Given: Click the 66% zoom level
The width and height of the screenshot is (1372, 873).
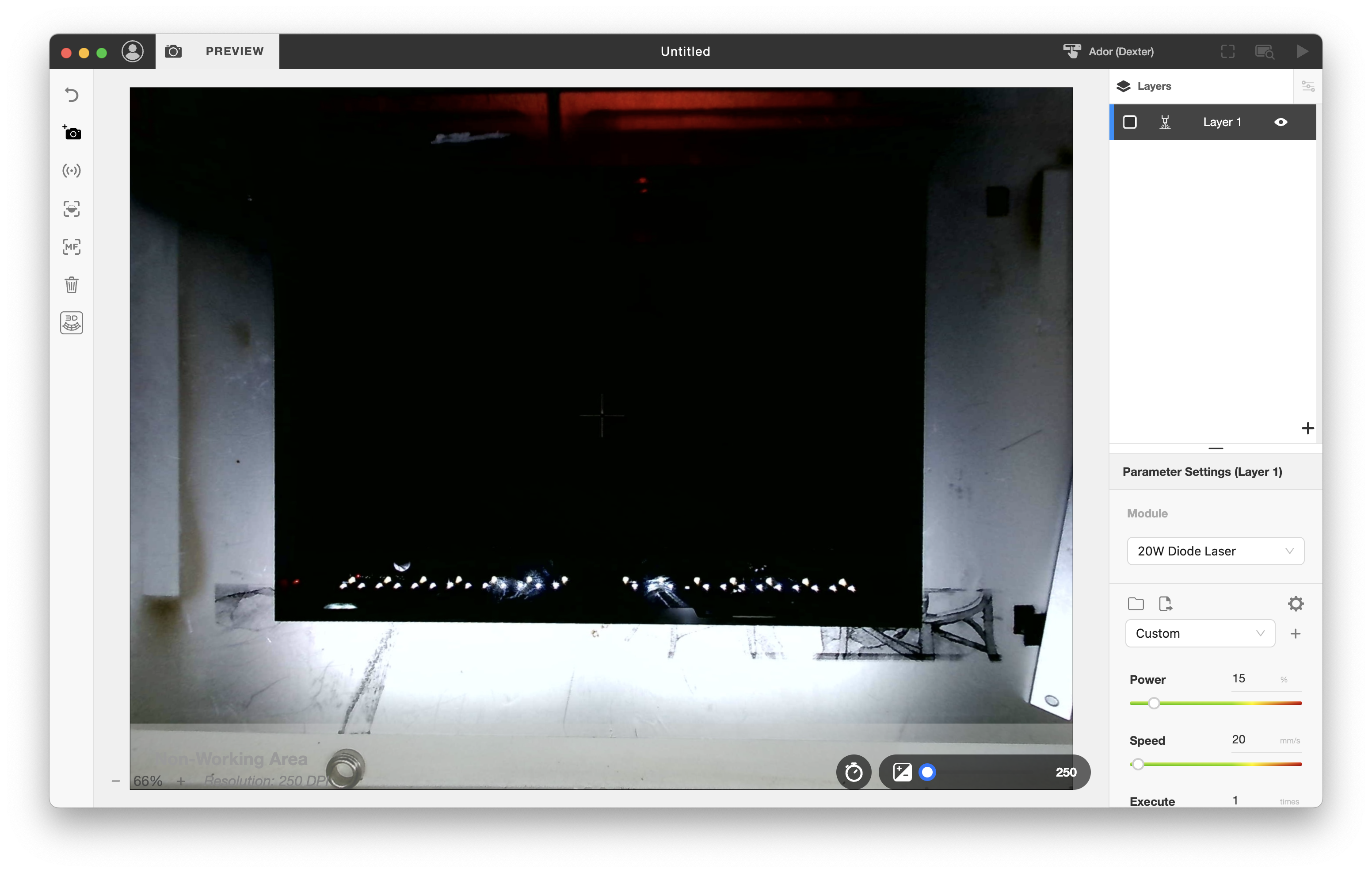Looking at the screenshot, I should 148,781.
